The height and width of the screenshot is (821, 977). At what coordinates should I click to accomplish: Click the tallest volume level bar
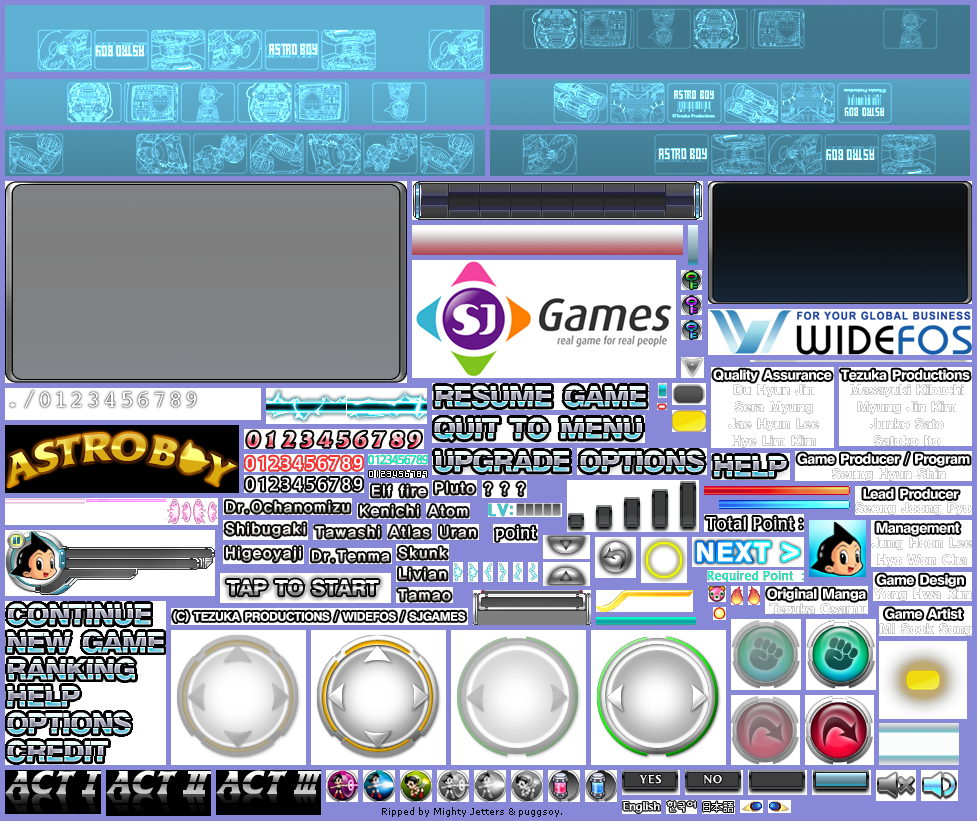pyautogui.click(x=689, y=505)
